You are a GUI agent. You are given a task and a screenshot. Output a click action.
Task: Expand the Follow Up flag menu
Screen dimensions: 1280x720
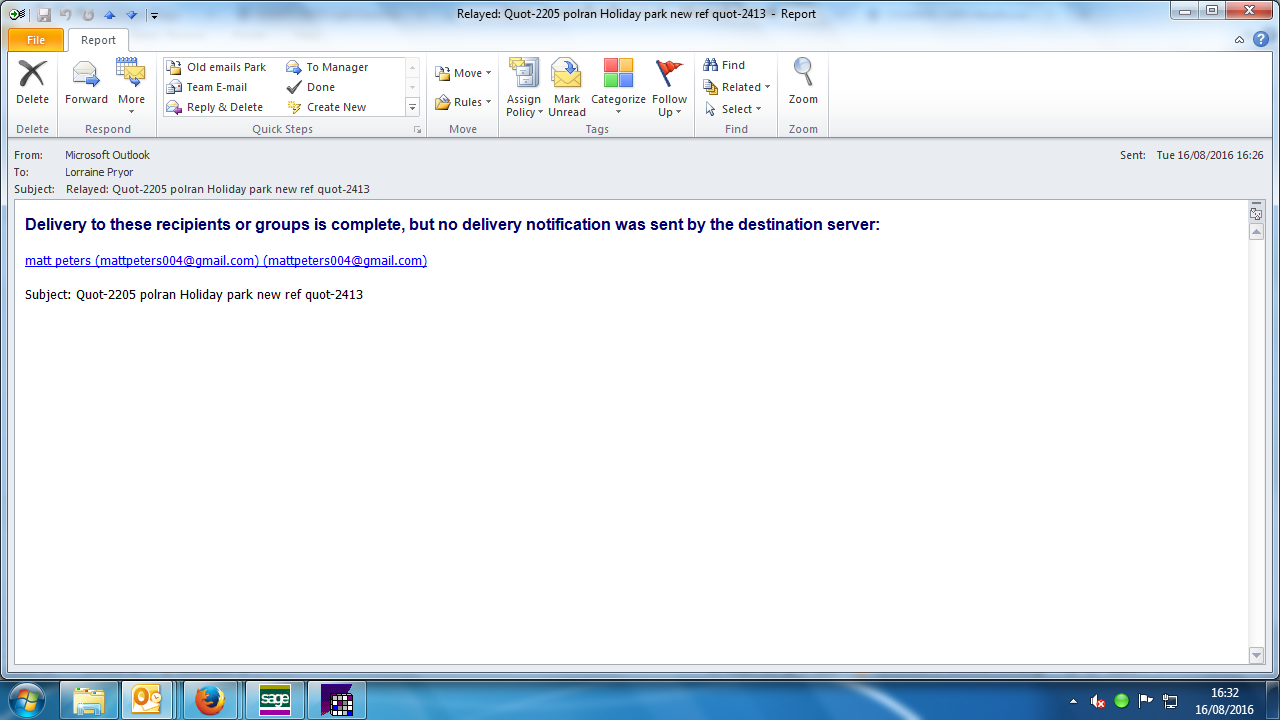pos(669,87)
